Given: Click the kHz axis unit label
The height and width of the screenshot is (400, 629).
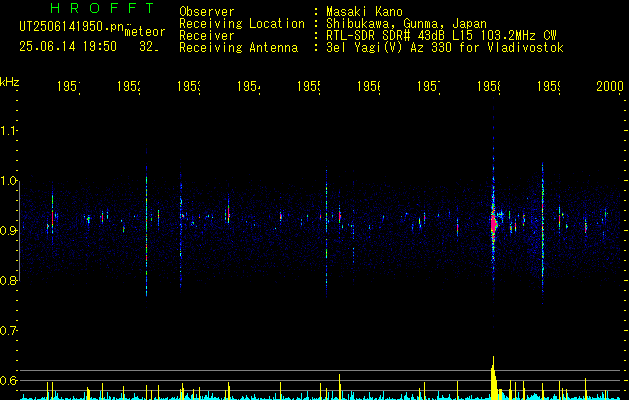Looking at the screenshot, I should pyautogui.click(x=10, y=82).
